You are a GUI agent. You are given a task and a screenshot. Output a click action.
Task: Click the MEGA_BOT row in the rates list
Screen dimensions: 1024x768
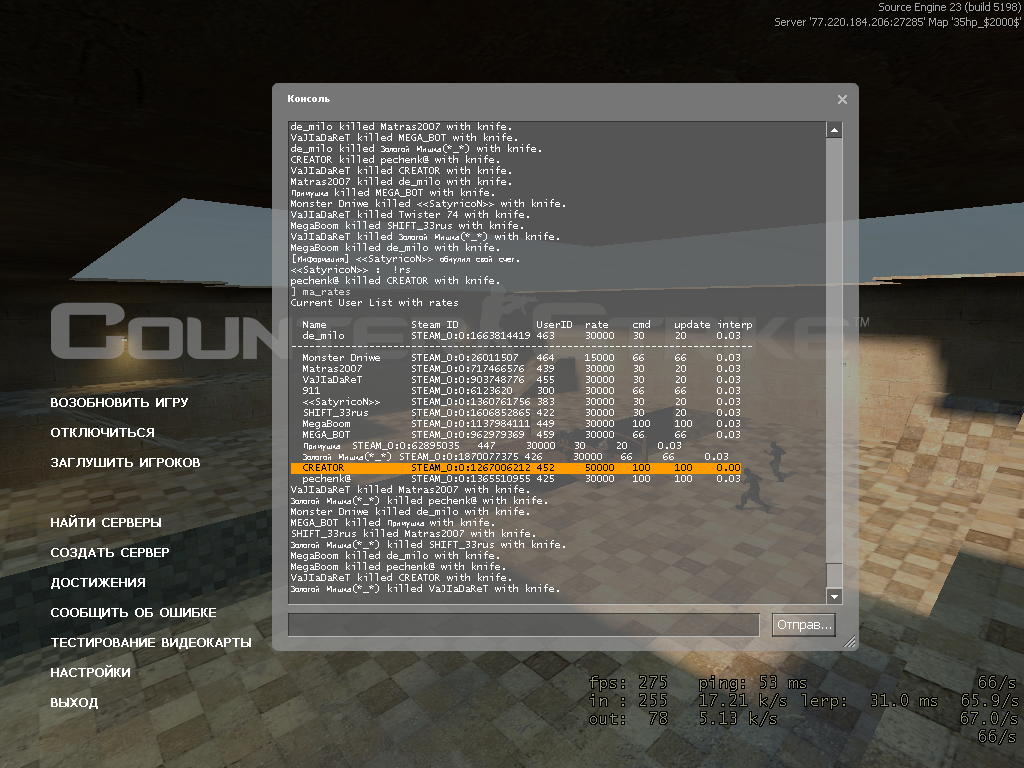[521, 435]
